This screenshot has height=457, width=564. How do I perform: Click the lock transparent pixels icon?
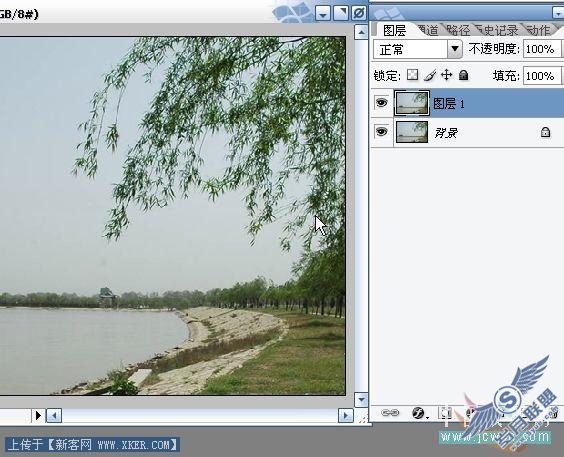(x=412, y=75)
